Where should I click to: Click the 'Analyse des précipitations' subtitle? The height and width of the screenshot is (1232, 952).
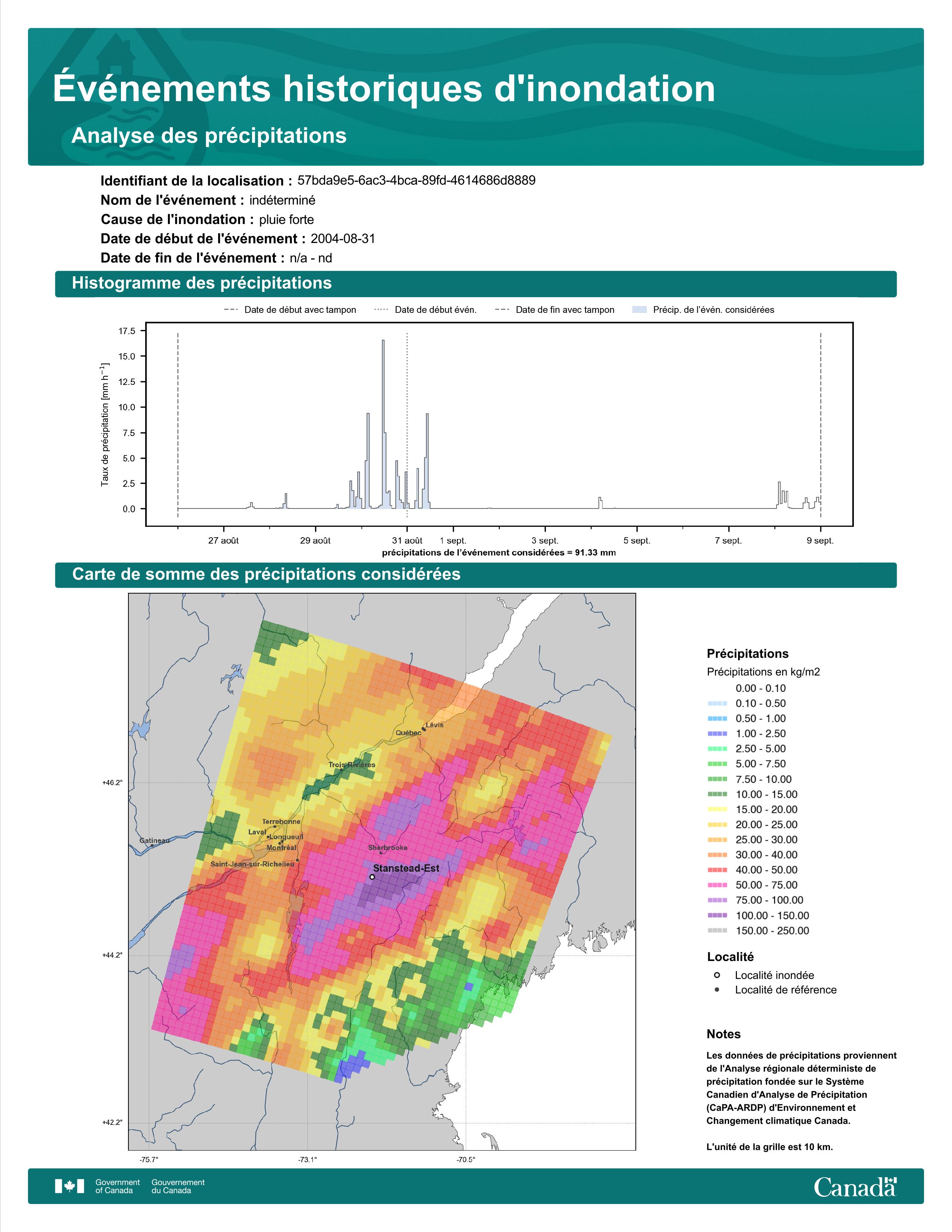(209, 136)
